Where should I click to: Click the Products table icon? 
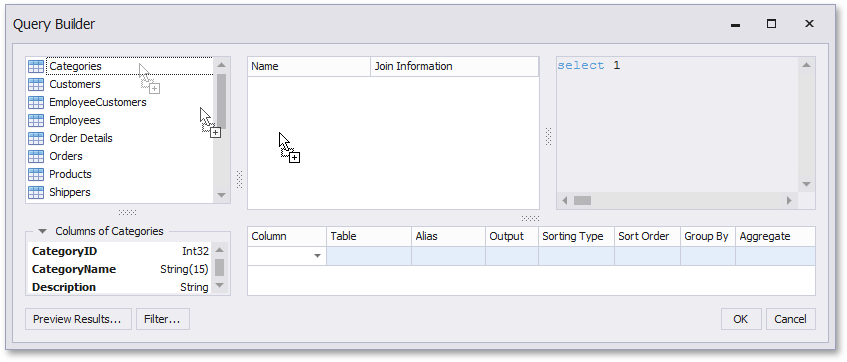pos(36,174)
